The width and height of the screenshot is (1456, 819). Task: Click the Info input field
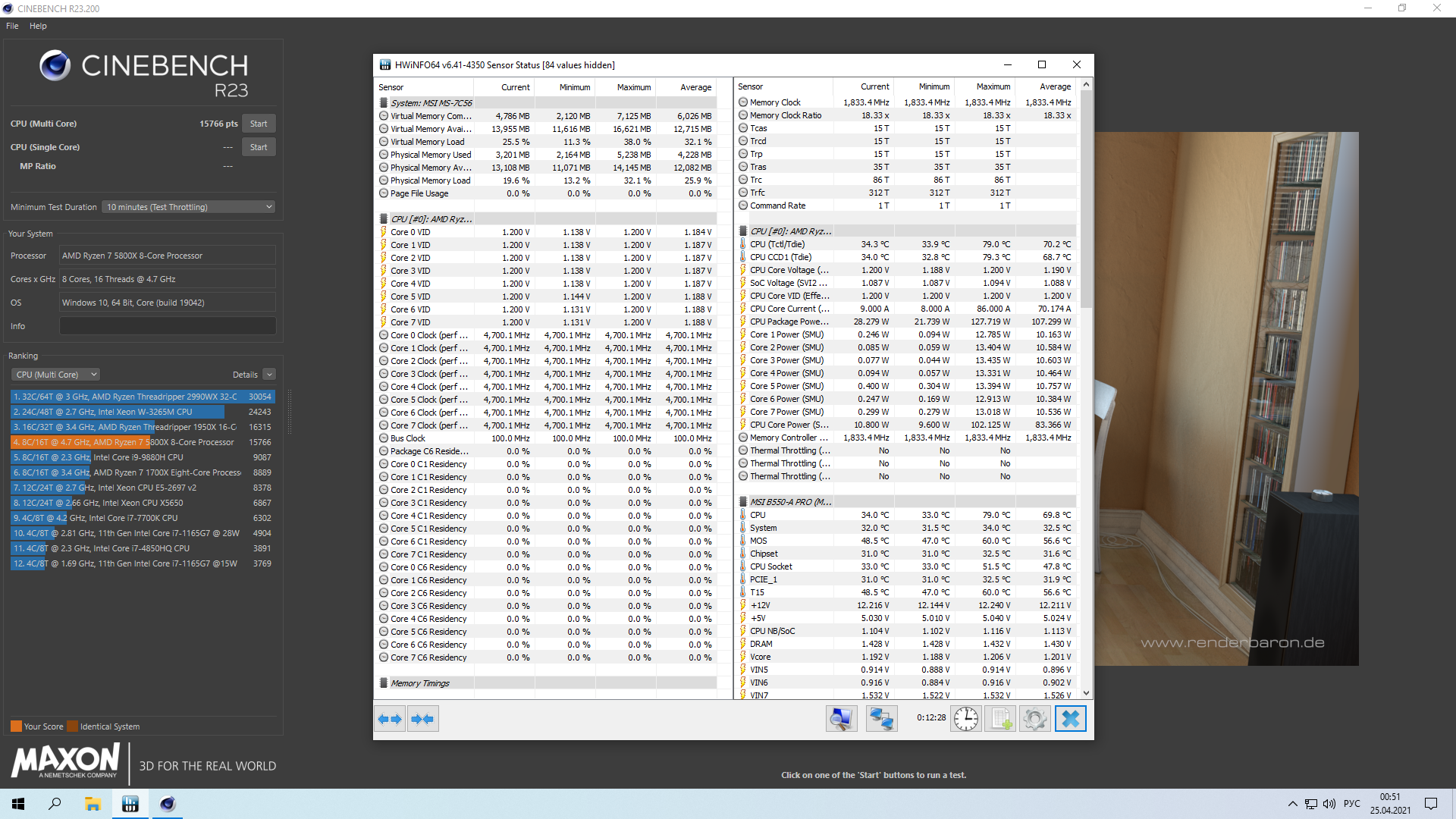click(168, 326)
